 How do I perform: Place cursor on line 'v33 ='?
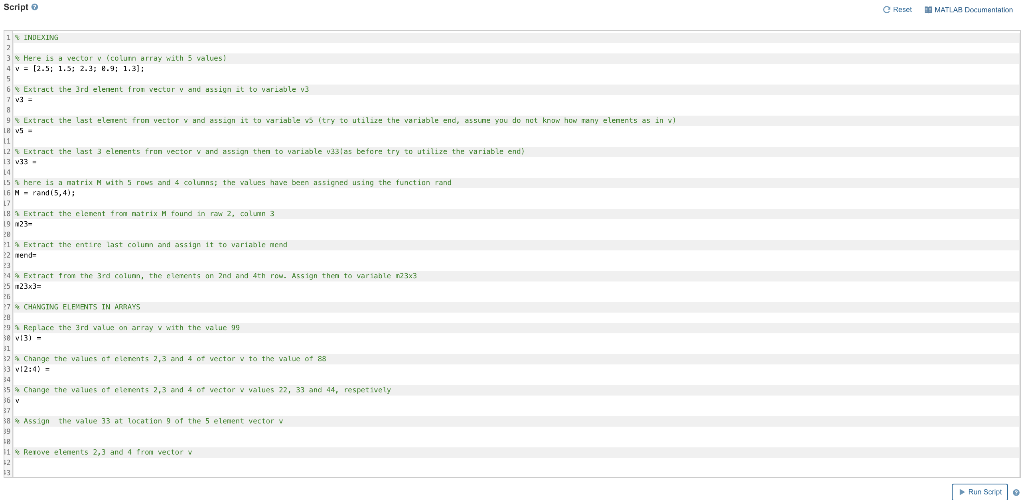(x=25, y=162)
